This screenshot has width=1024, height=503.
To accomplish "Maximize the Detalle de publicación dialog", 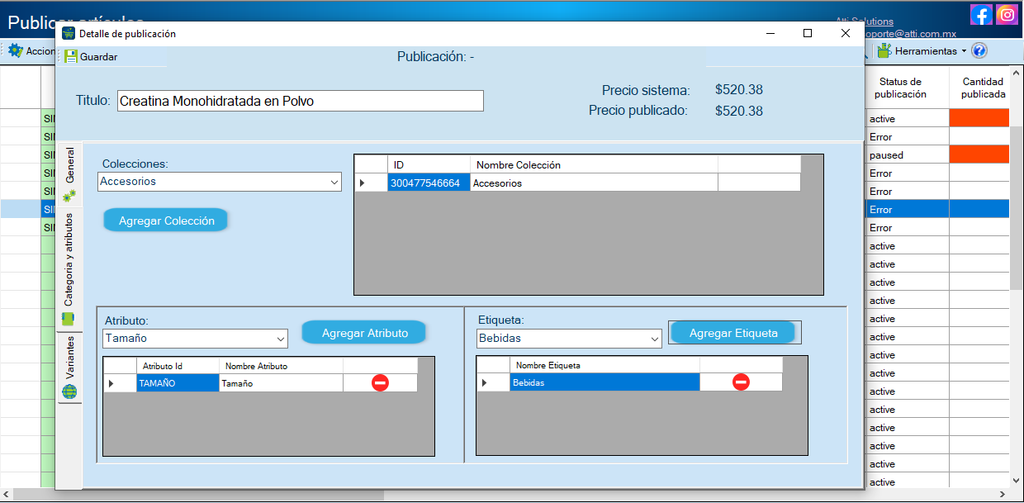I will pyautogui.click(x=808, y=33).
